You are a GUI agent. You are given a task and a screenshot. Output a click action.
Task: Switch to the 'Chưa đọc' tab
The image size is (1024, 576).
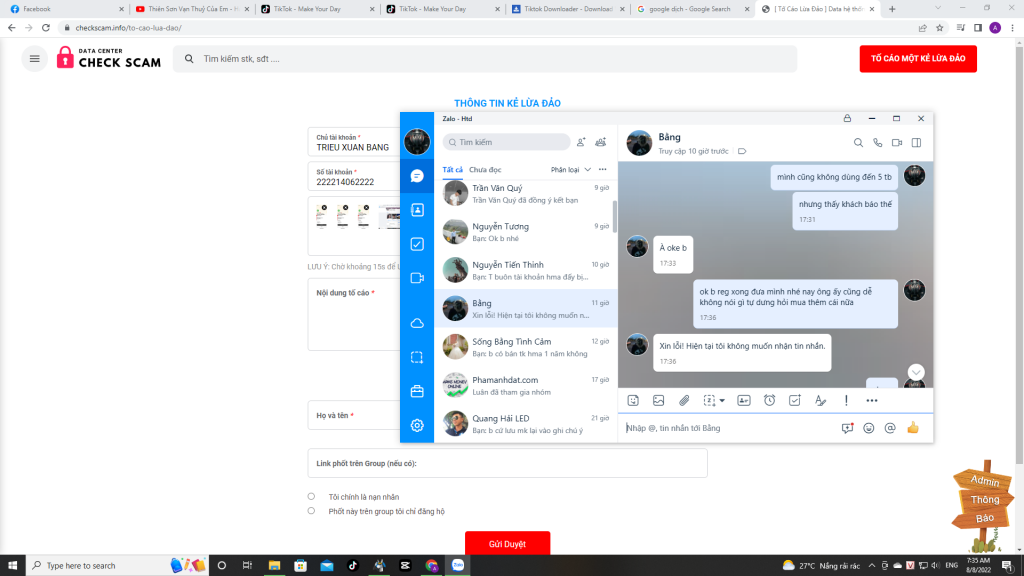pos(485,170)
